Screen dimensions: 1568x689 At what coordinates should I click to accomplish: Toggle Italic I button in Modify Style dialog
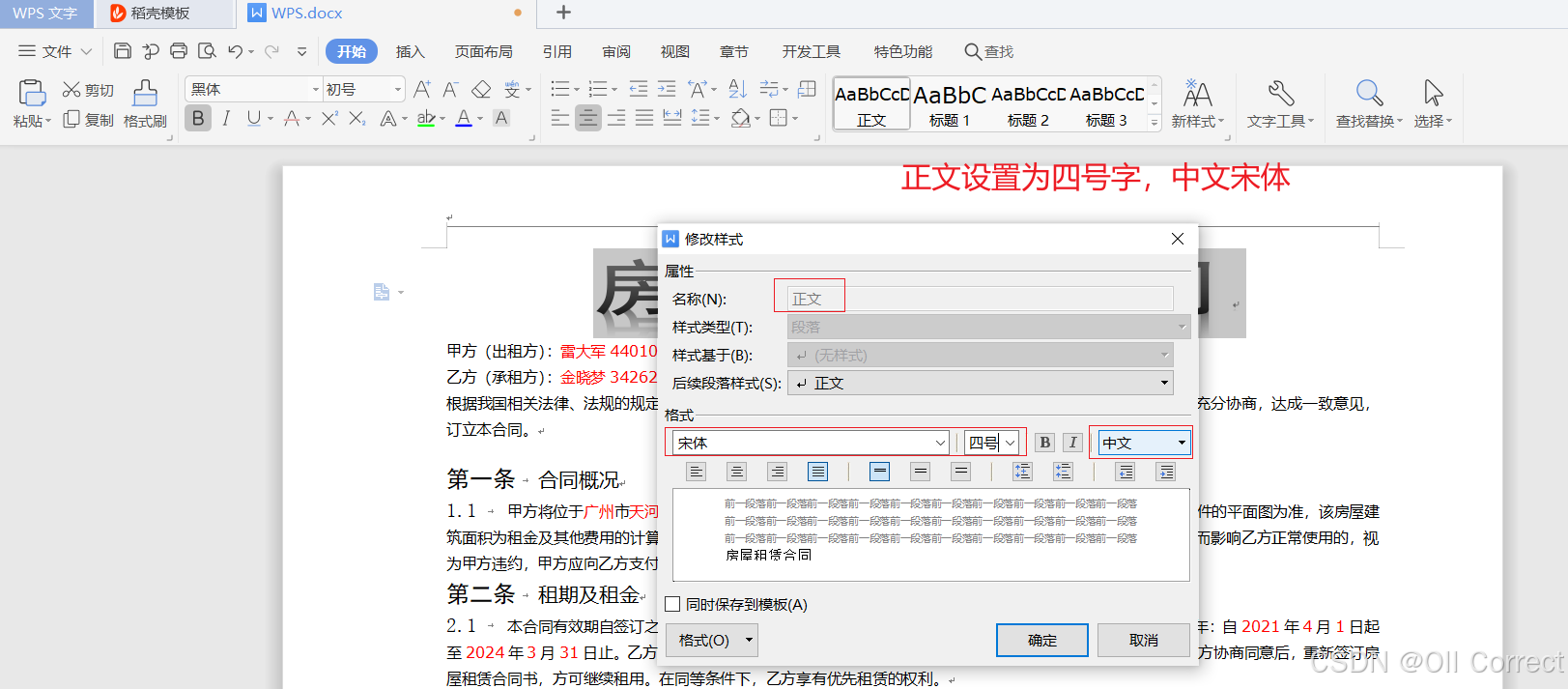[x=1072, y=443]
